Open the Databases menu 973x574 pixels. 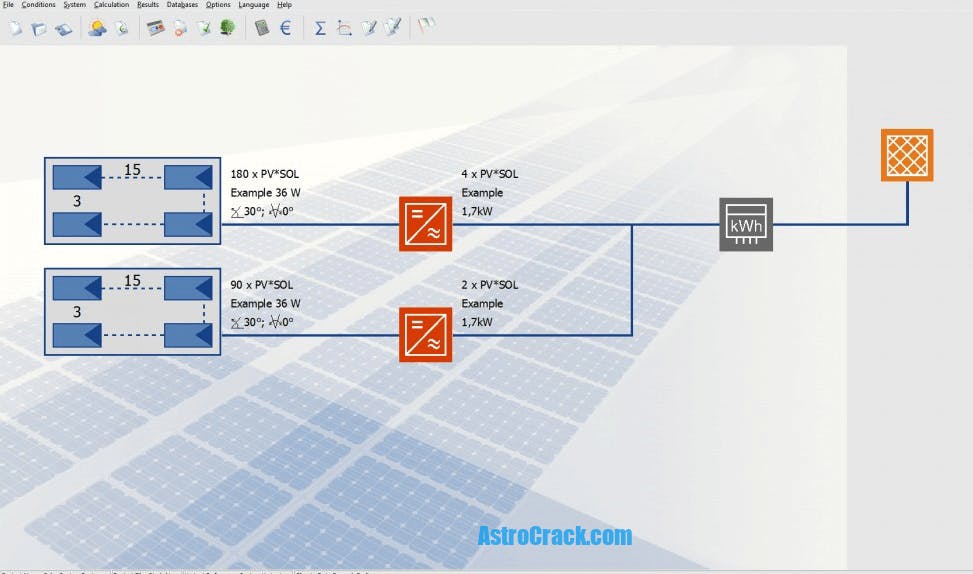click(x=182, y=5)
